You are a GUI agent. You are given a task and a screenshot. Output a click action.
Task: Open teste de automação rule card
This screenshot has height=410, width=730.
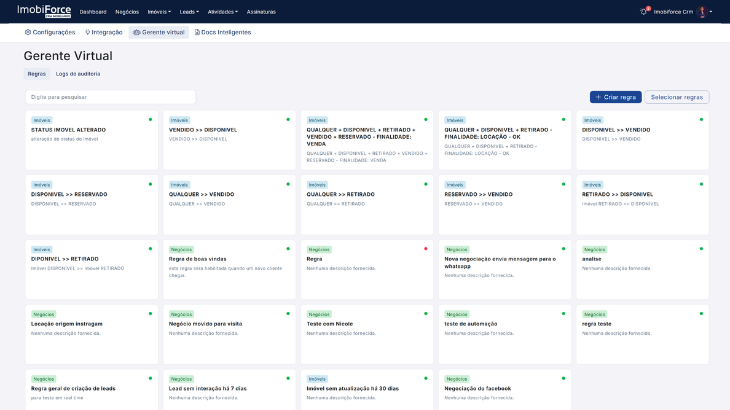coord(505,334)
